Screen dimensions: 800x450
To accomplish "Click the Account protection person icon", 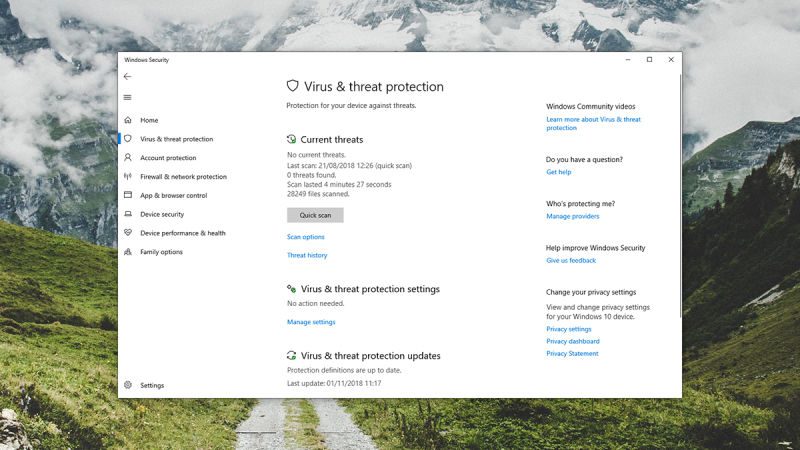I will [128, 158].
